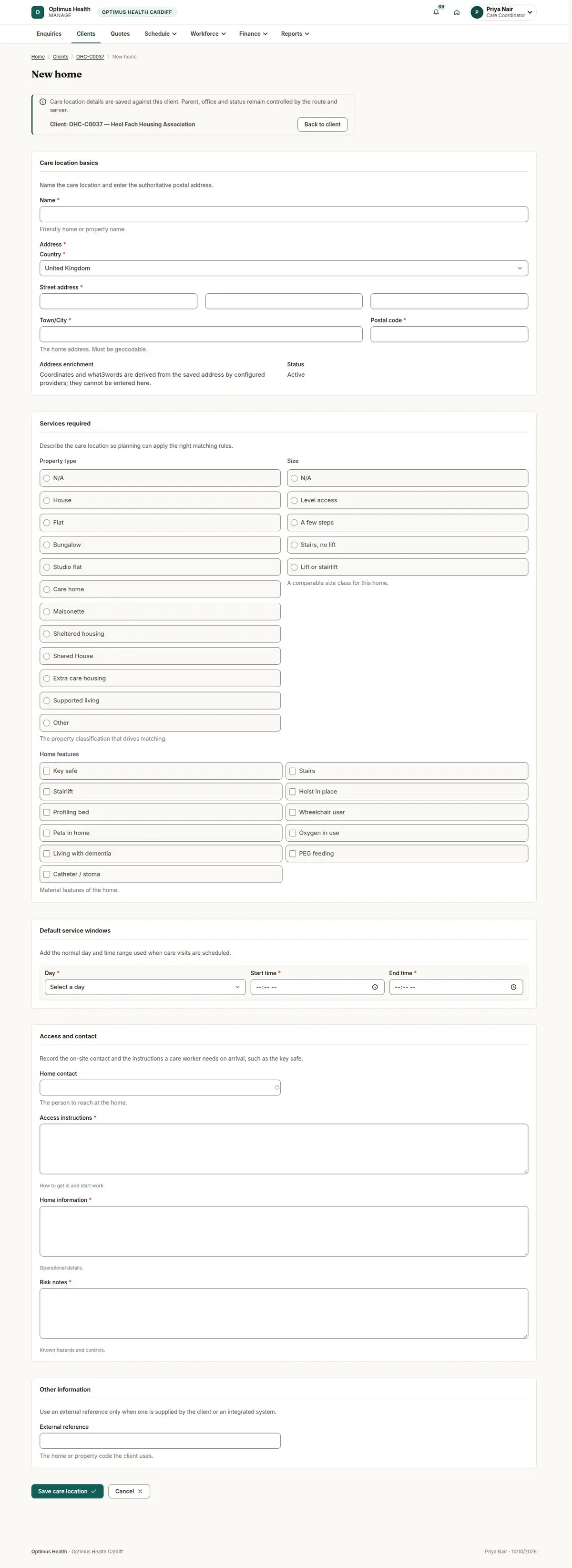This screenshot has width=572, height=1568.
Task: Focus the Risk notes text area
Action: [284, 1313]
